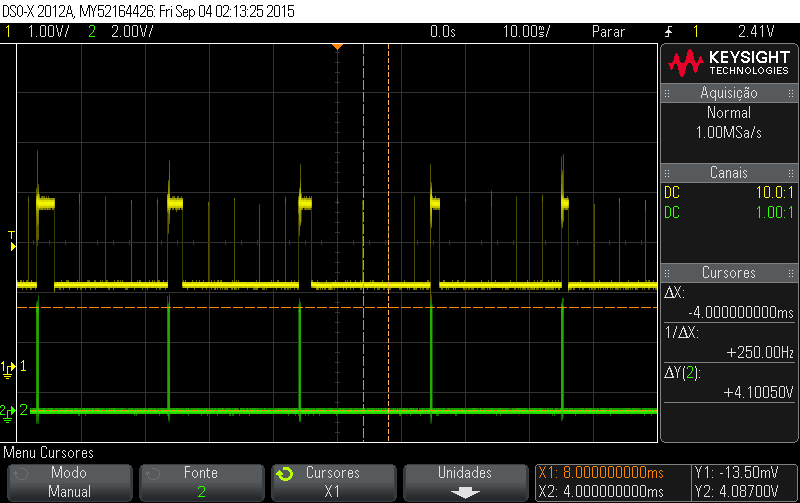Click the Cursores panel header
This screenshot has width=800, height=503.
[729, 273]
